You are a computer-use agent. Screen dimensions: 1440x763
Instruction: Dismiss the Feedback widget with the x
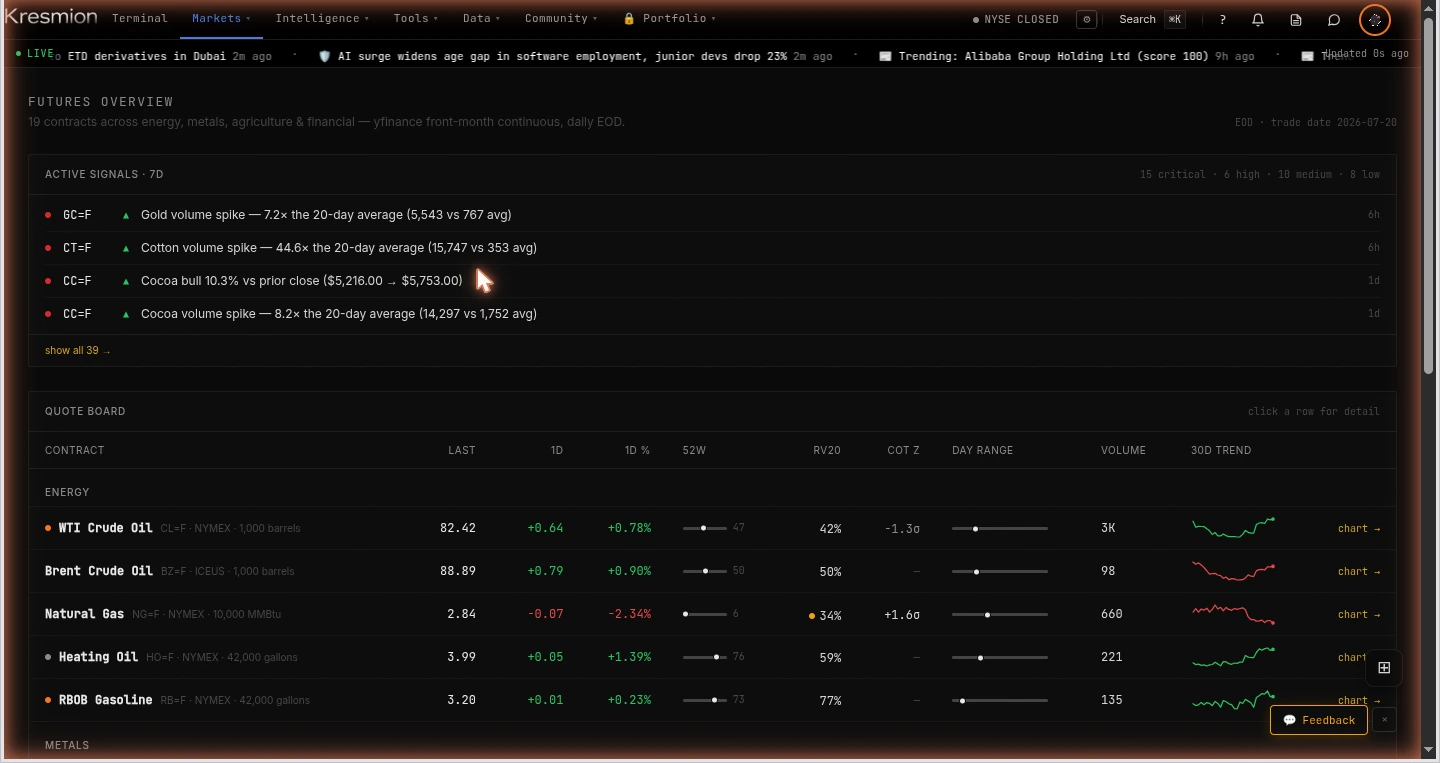(x=1384, y=720)
